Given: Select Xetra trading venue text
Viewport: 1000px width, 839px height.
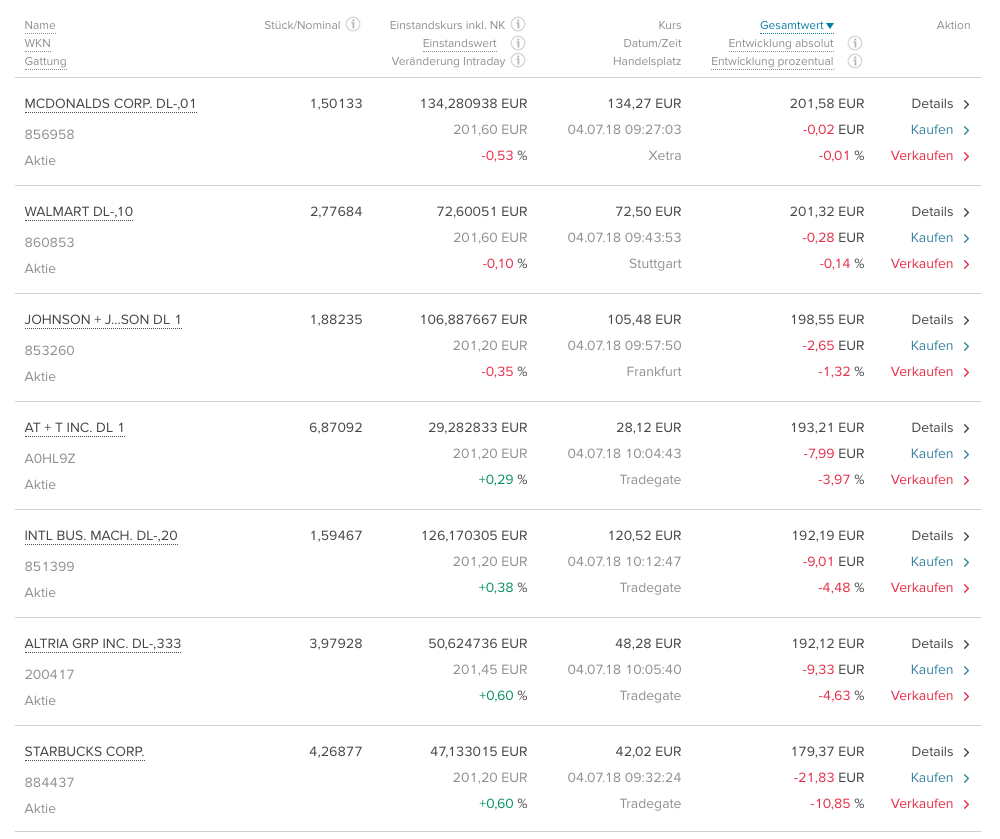Looking at the screenshot, I should point(665,156).
